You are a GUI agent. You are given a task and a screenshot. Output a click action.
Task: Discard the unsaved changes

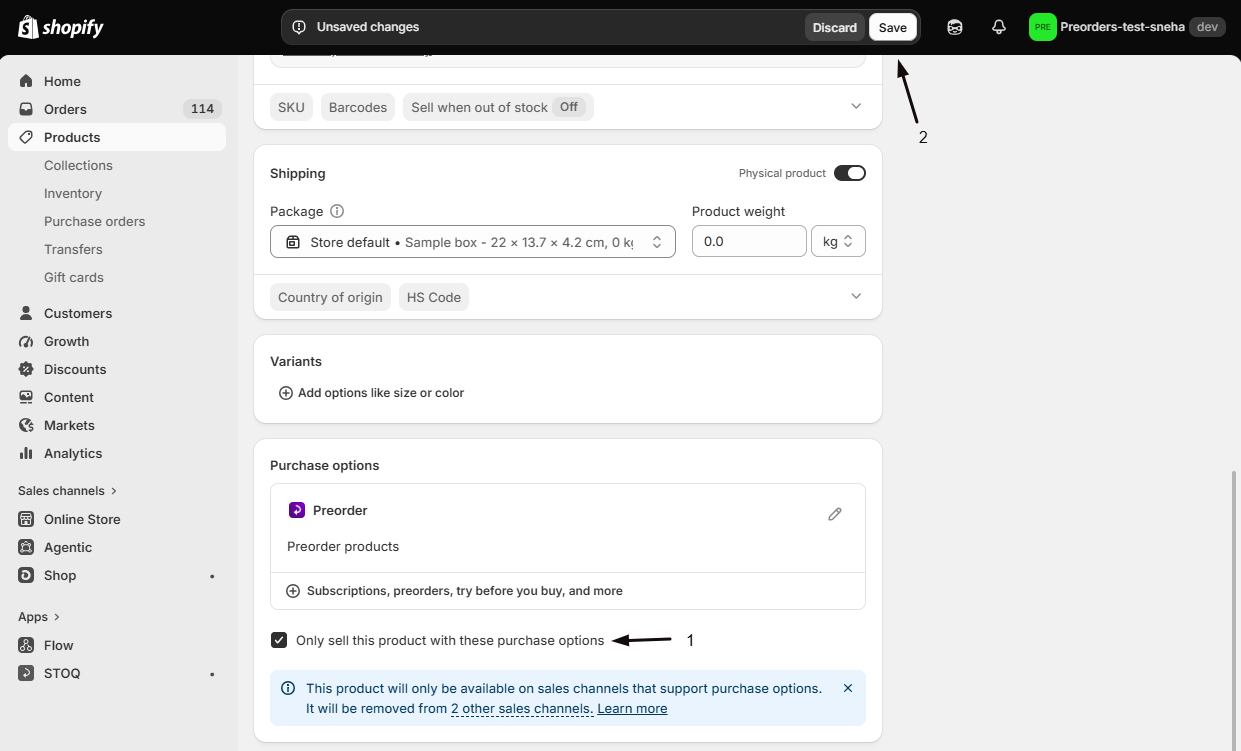click(x=835, y=27)
